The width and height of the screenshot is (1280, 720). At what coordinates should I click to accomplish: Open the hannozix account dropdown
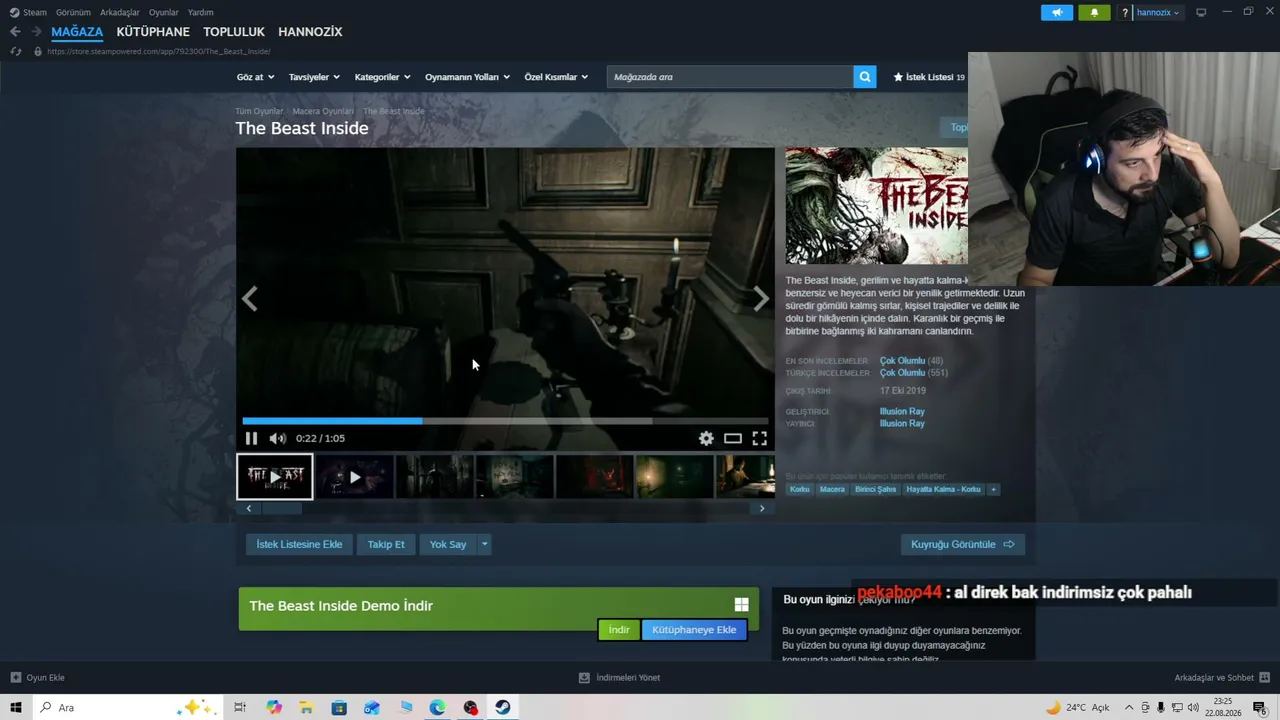[1158, 13]
